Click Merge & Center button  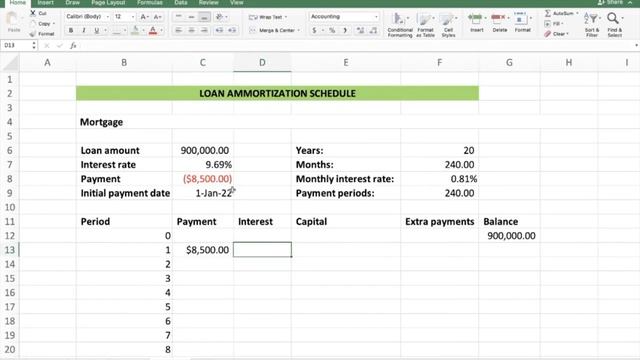[273, 30]
